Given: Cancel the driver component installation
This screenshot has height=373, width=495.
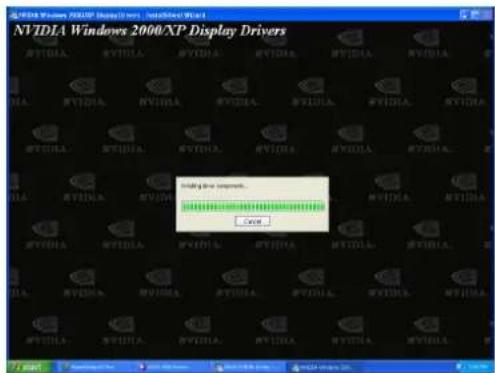Looking at the screenshot, I should (x=252, y=221).
